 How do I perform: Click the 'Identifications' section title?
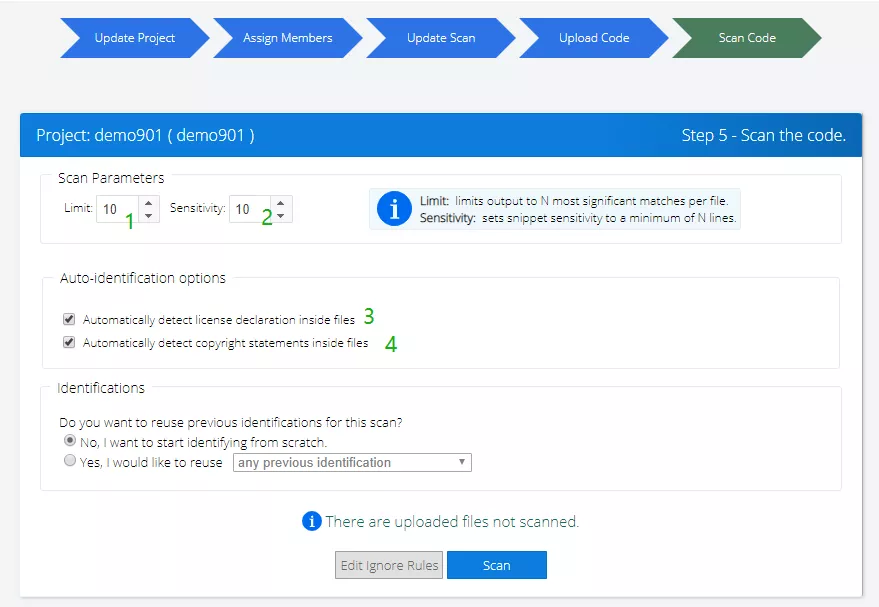coord(101,388)
